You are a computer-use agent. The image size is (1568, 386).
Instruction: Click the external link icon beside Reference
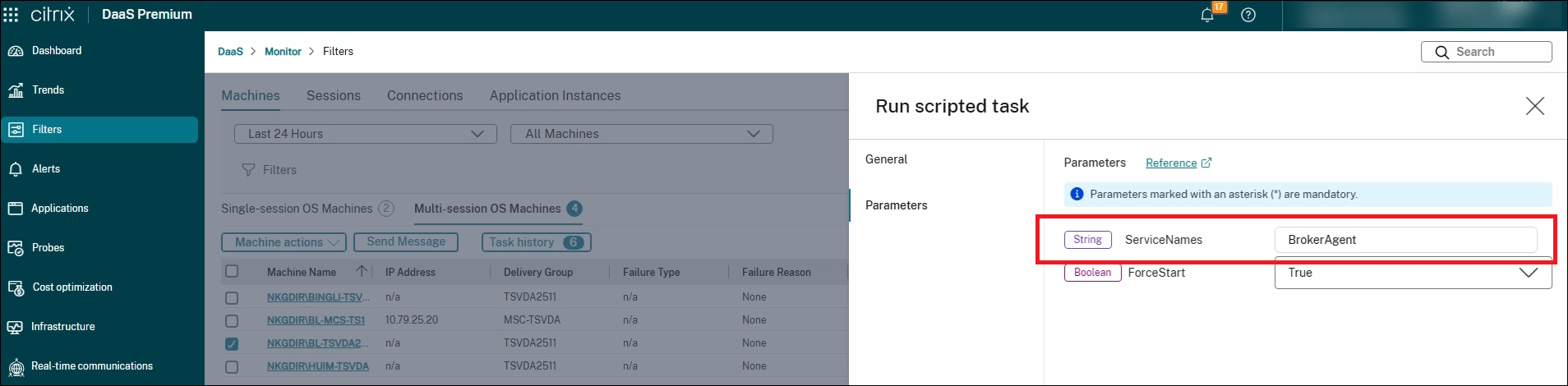[1206, 163]
